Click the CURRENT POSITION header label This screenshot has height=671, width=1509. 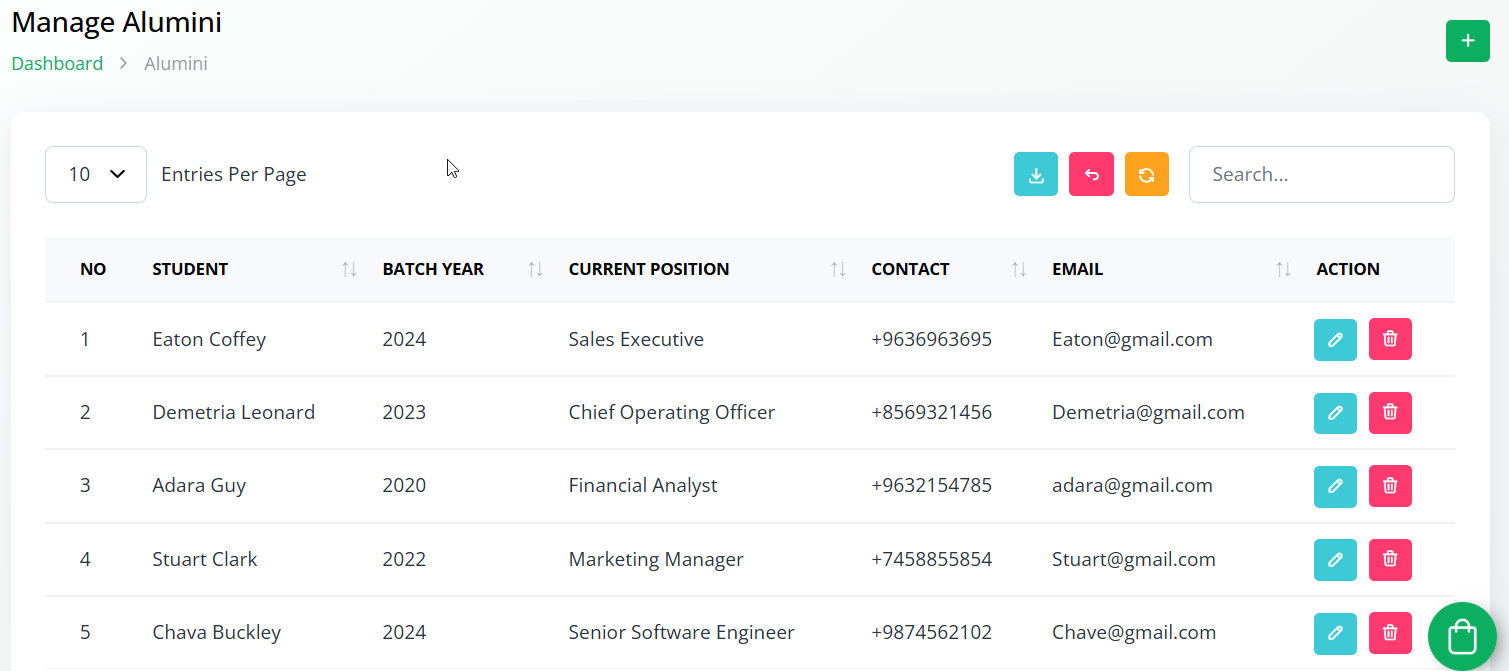click(649, 269)
